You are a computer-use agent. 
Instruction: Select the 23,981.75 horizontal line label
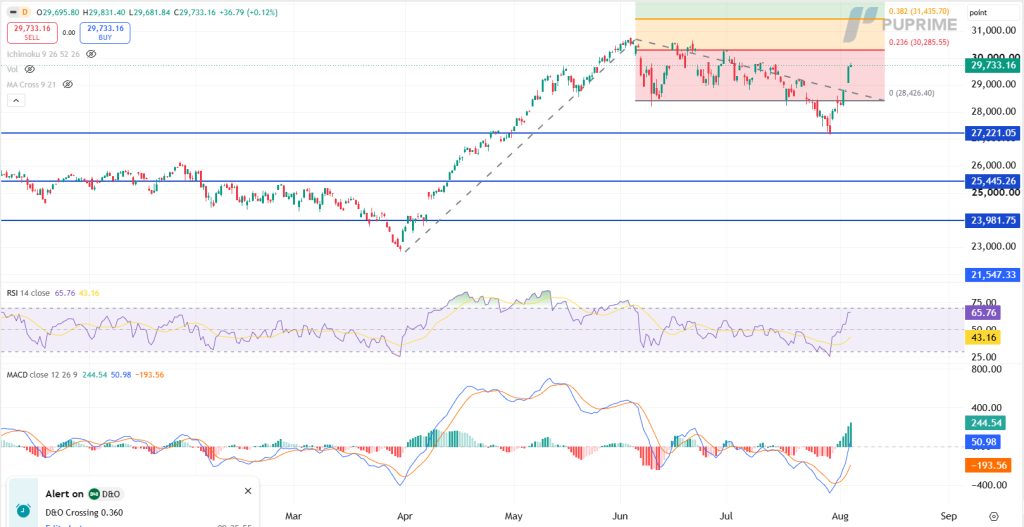(991, 221)
